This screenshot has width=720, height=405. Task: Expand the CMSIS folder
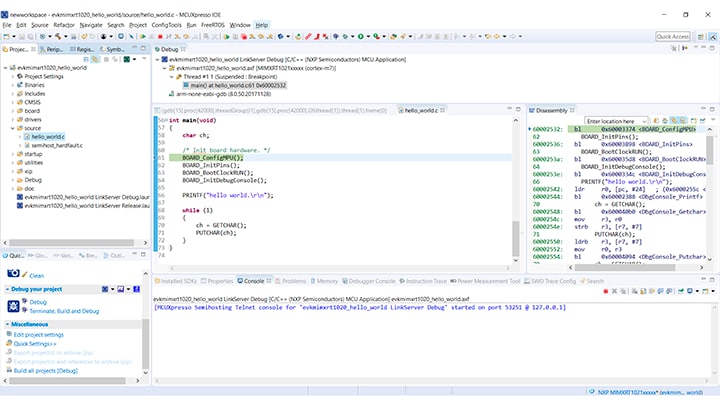tap(14, 102)
